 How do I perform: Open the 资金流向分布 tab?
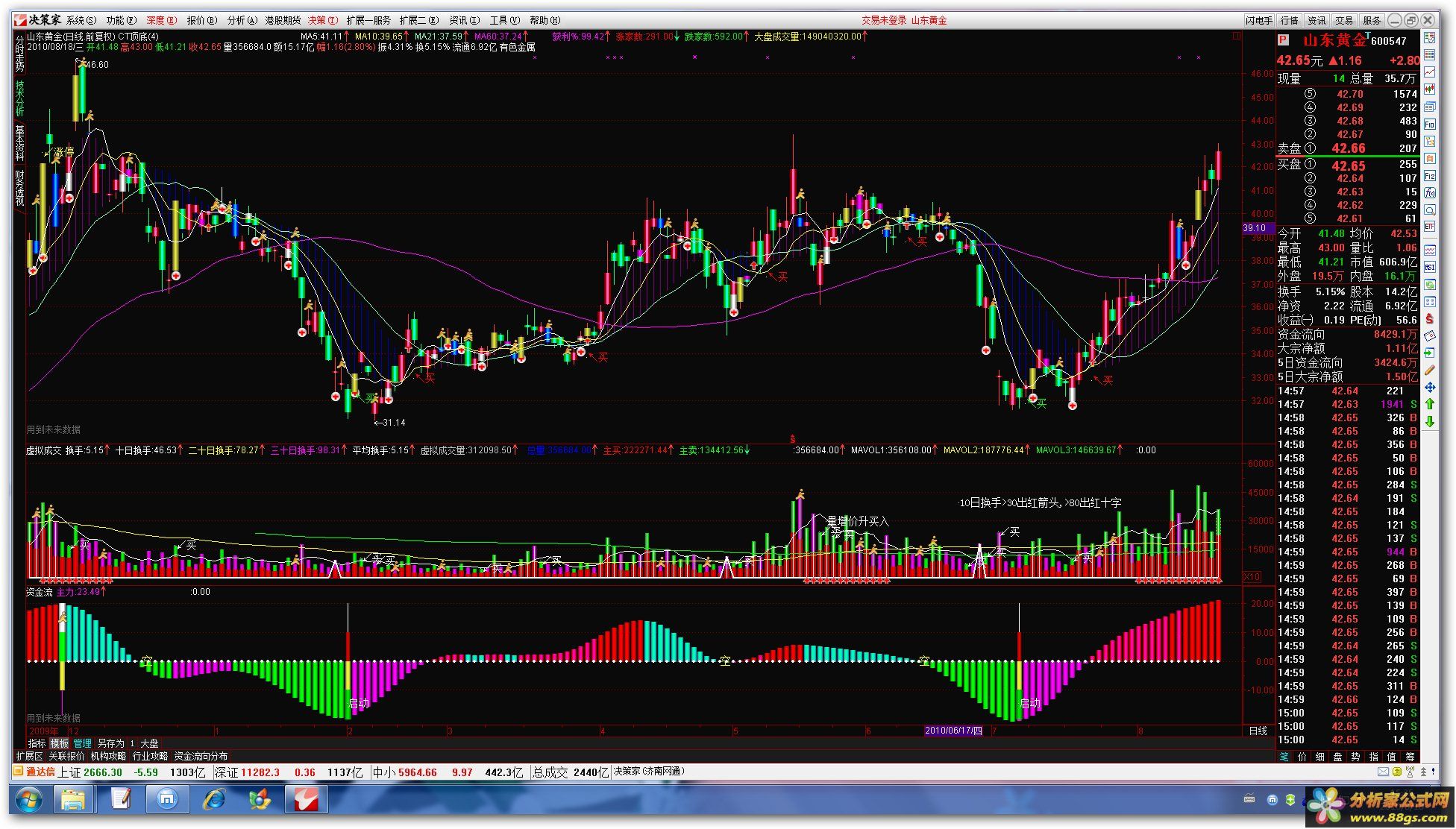(x=201, y=756)
